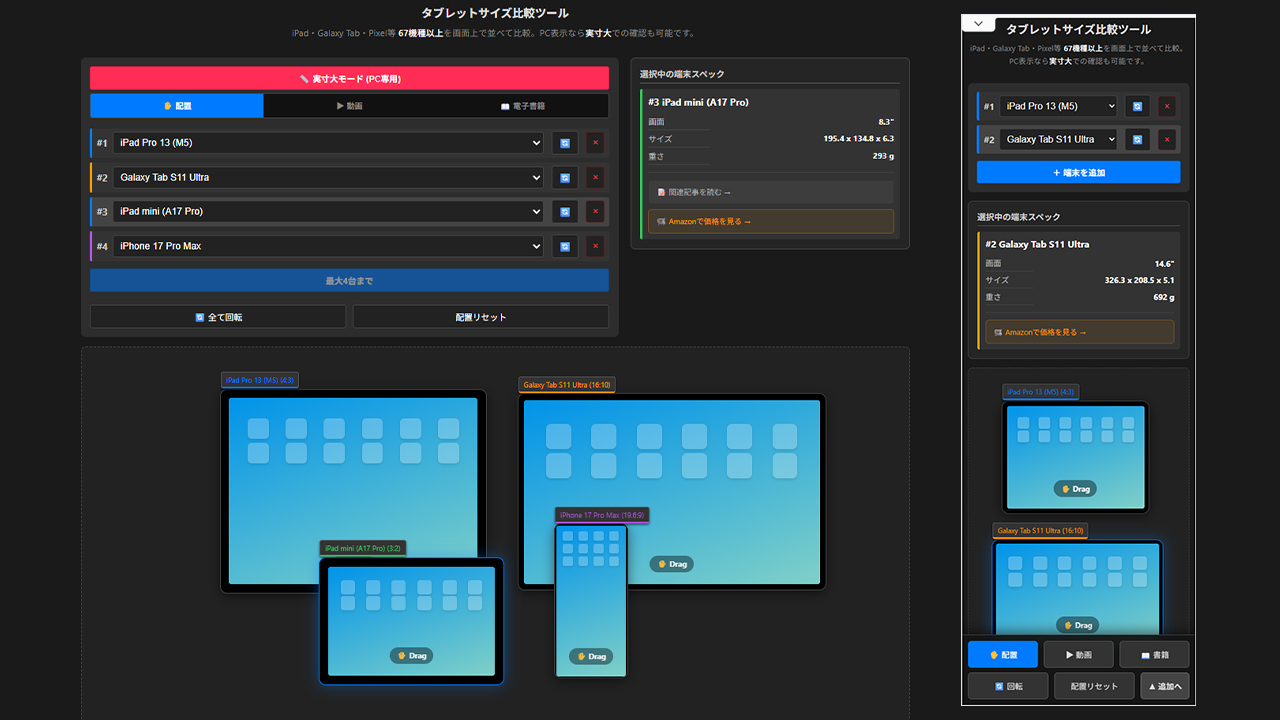
Task: Open the 関連記事を読む link
Action: click(770, 192)
